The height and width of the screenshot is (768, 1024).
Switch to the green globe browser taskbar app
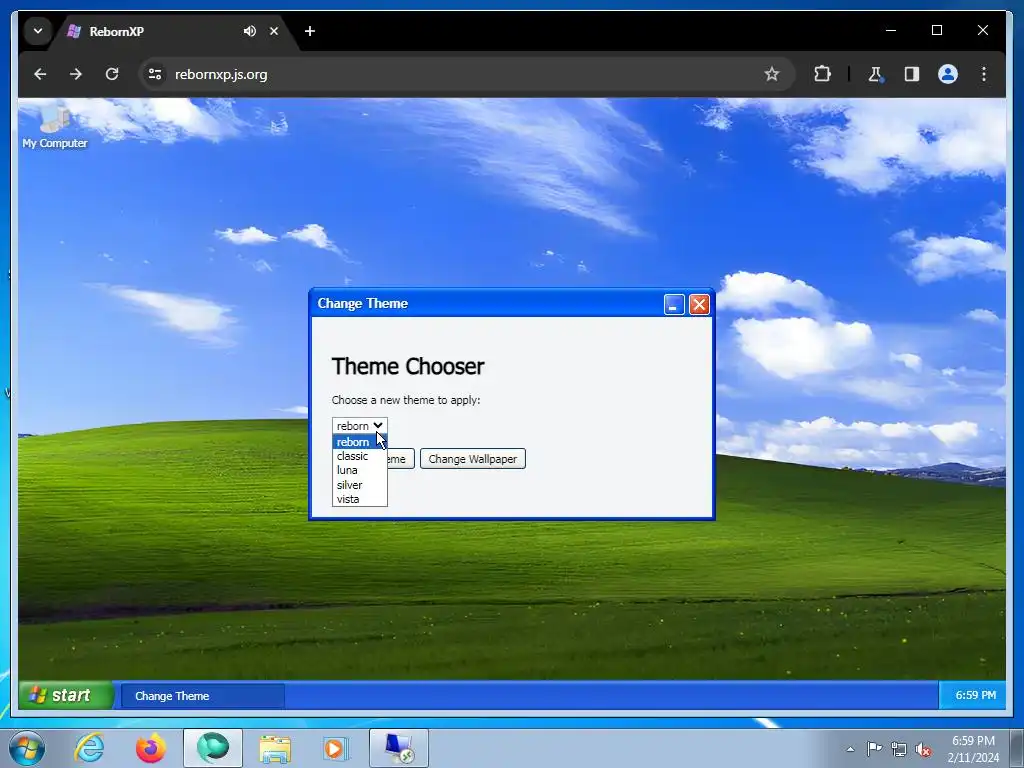213,748
